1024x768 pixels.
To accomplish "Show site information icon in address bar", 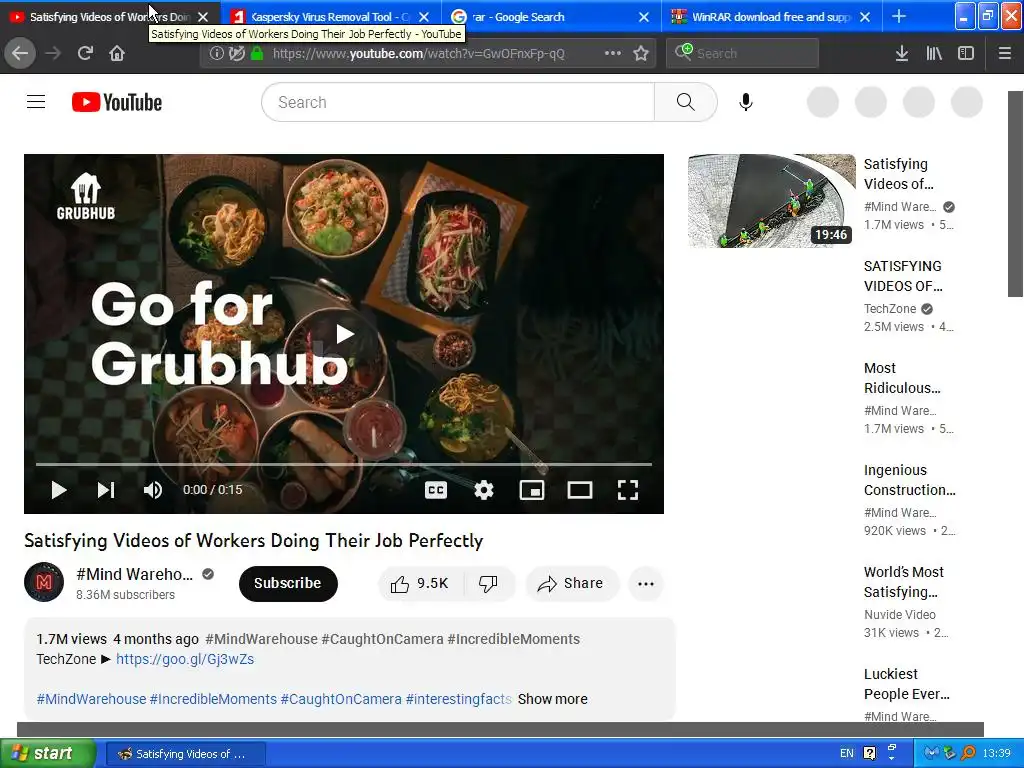I will pos(216,54).
